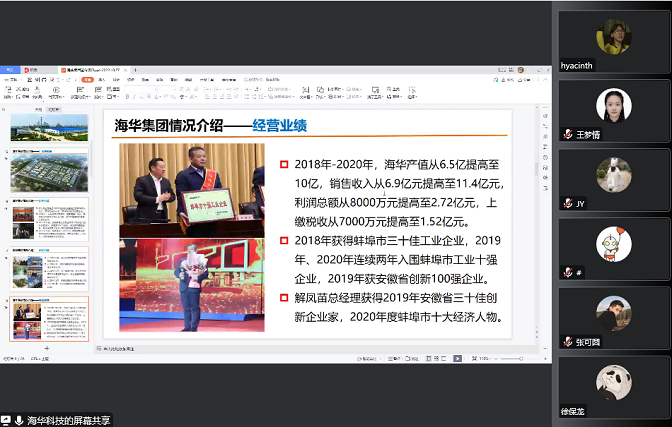Click the muted microphone icon beside 王梦倩
Screen dimensions: 672x427
567,134
